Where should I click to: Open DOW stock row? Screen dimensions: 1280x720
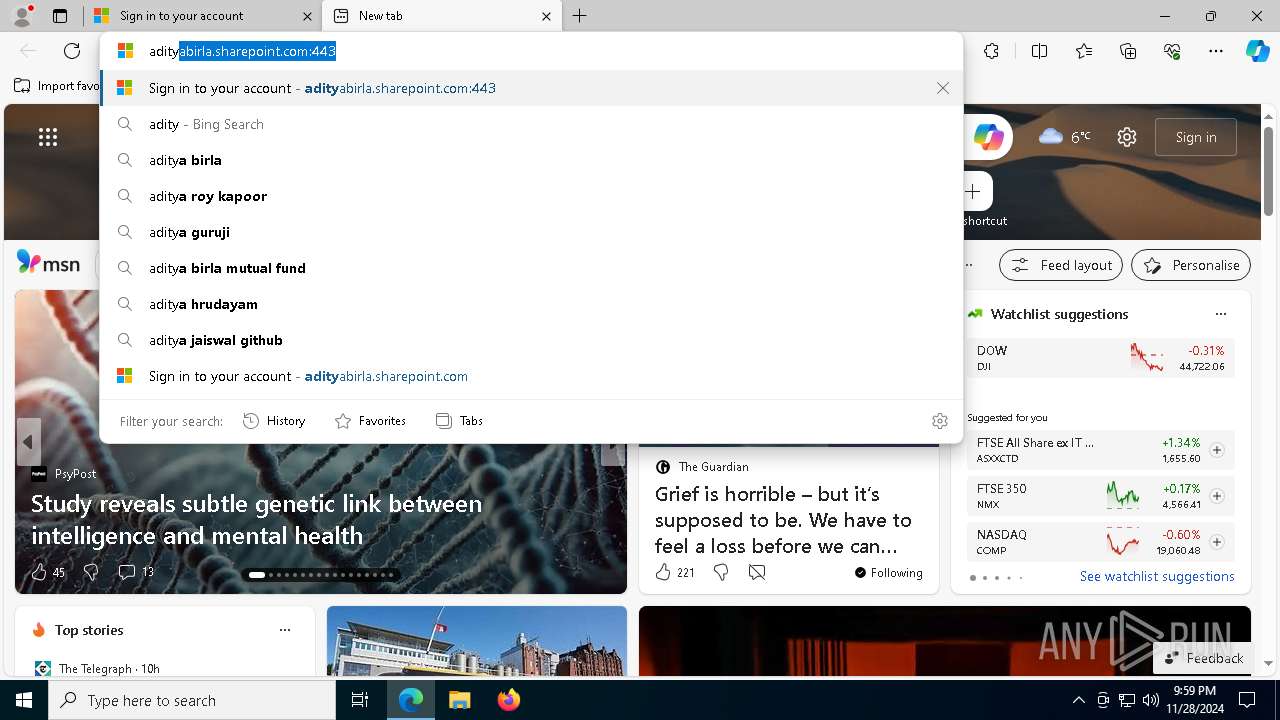[1100, 358]
